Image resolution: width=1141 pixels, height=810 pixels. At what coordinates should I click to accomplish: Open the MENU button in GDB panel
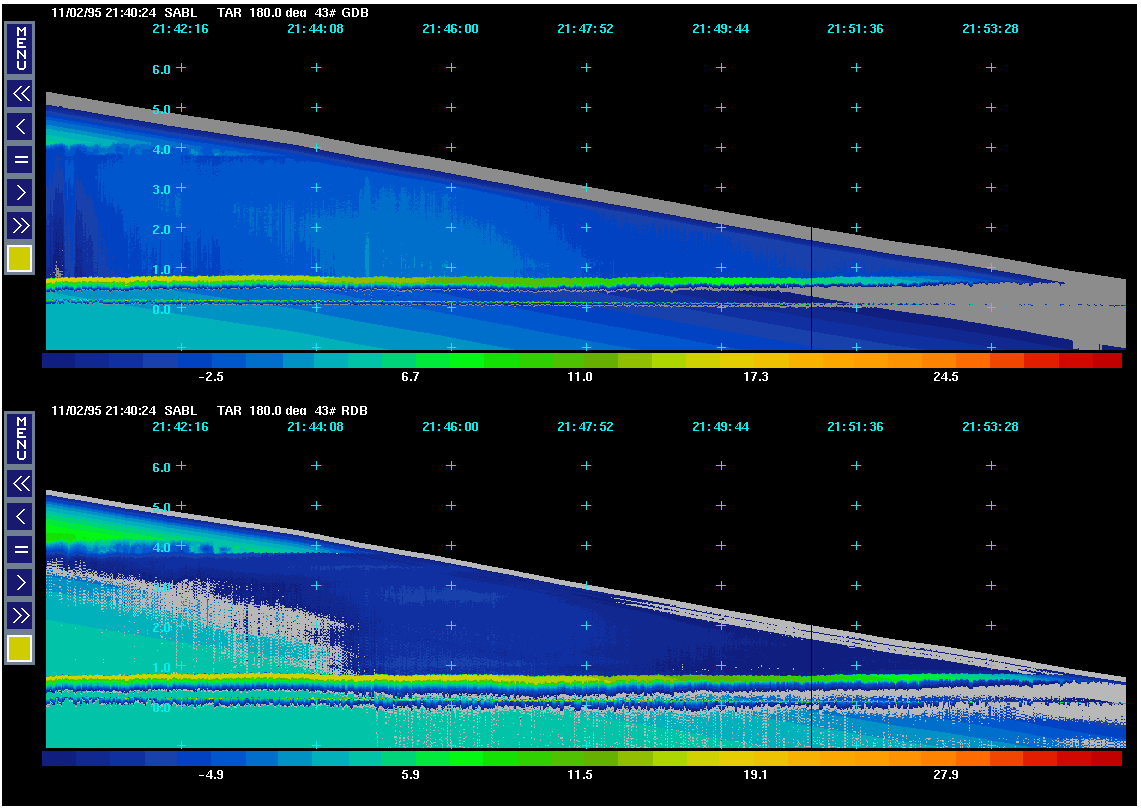click(x=20, y=48)
